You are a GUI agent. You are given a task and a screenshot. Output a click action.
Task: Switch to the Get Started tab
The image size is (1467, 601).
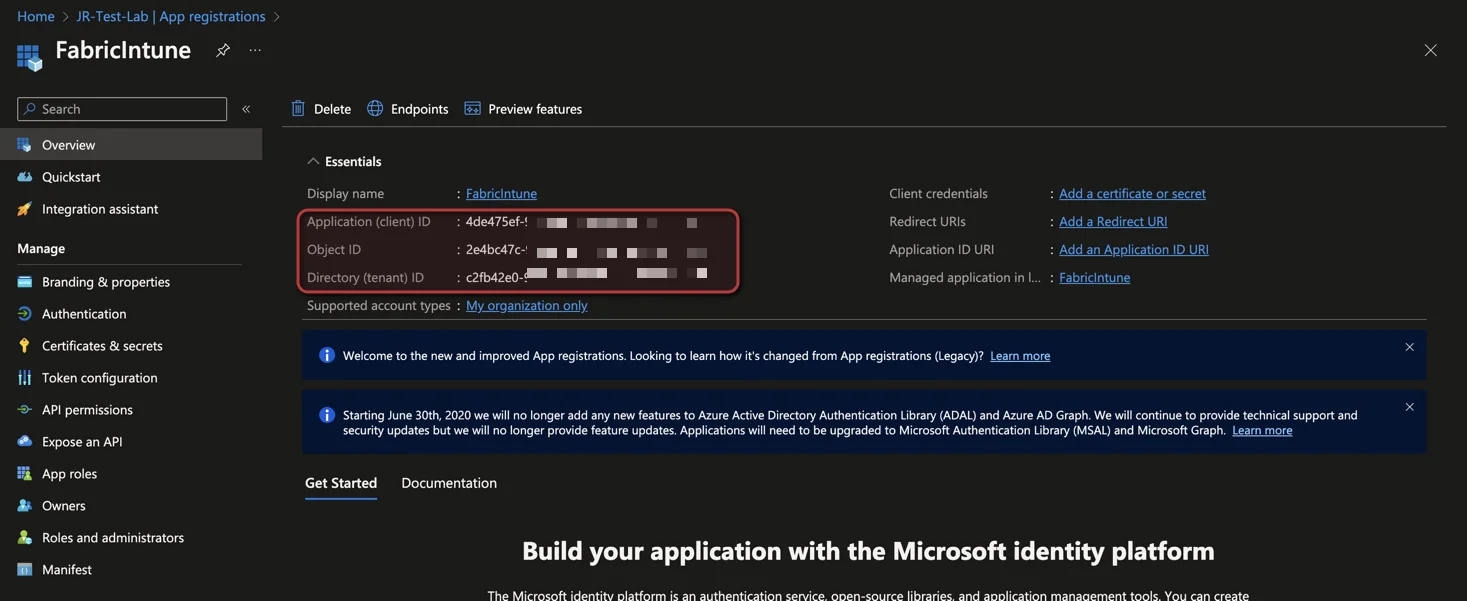[x=341, y=483]
